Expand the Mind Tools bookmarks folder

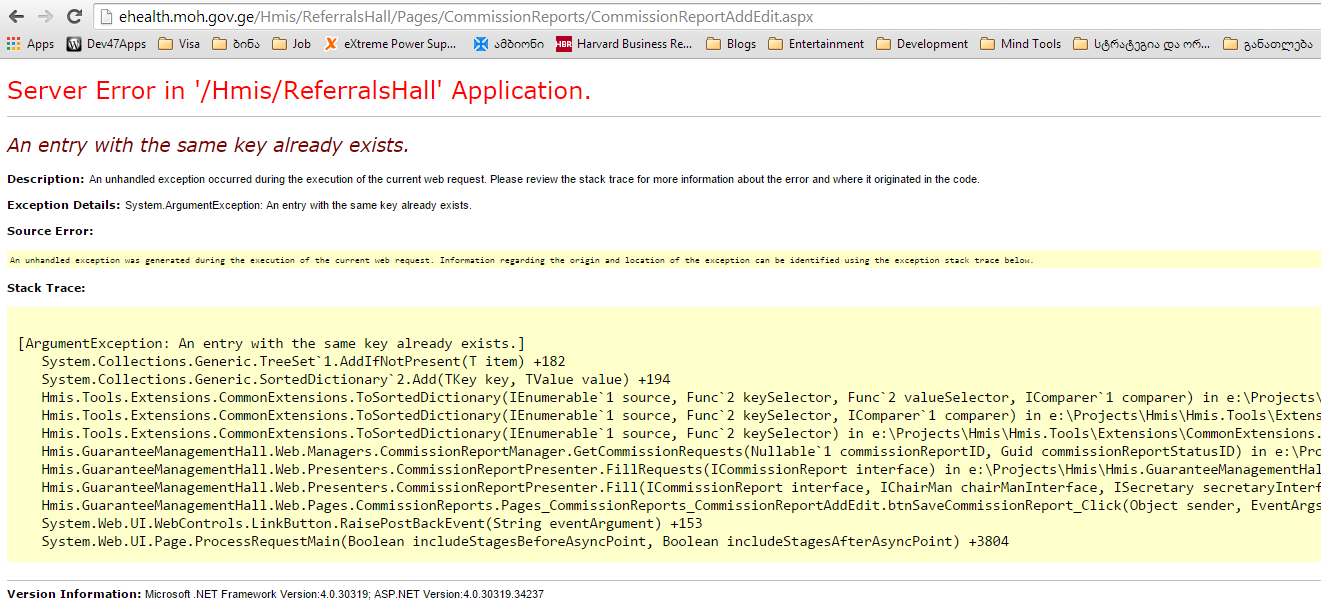(x=1020, y=44)
